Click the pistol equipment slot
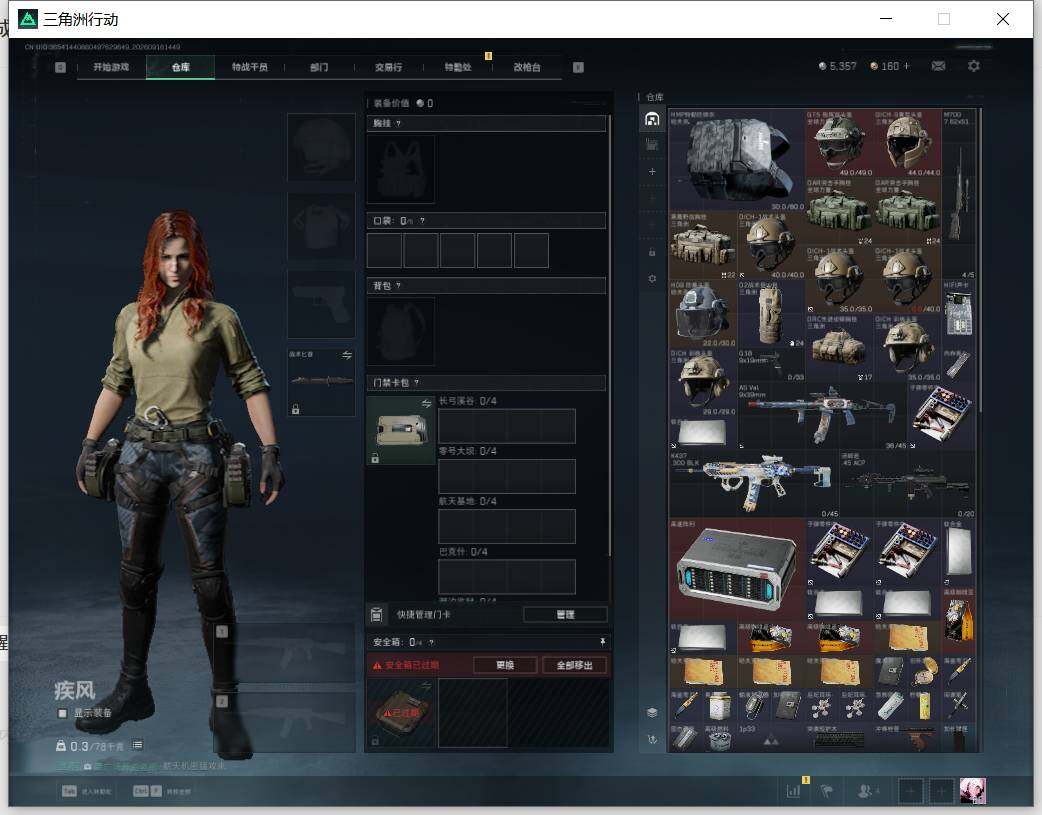 point(321,304)
